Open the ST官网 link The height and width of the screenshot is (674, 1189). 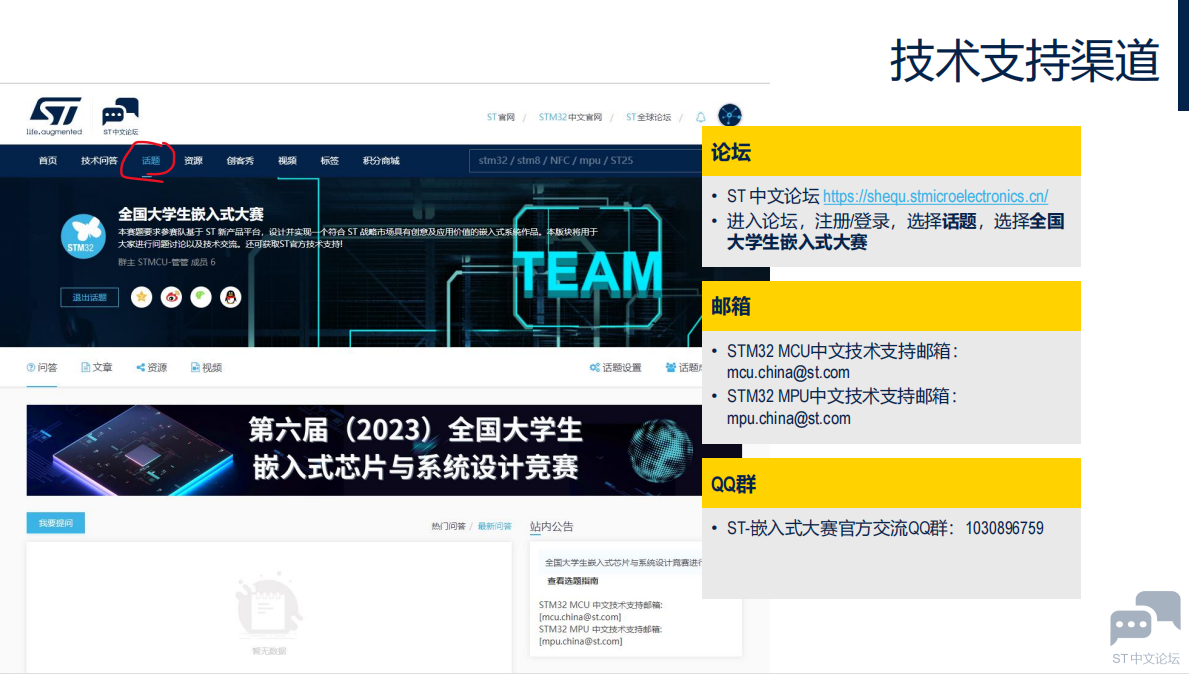coord(500,118)
